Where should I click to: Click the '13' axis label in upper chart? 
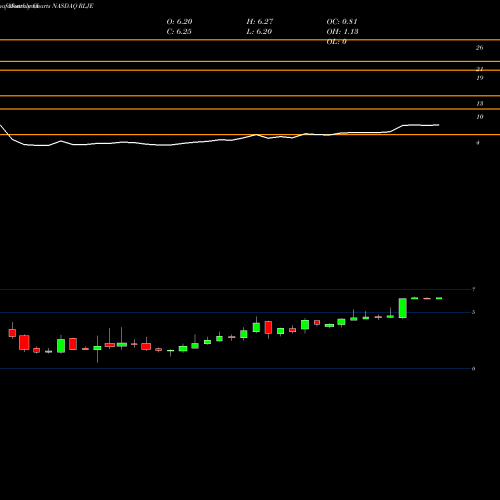pyautogui.click(x=479, y=104)
